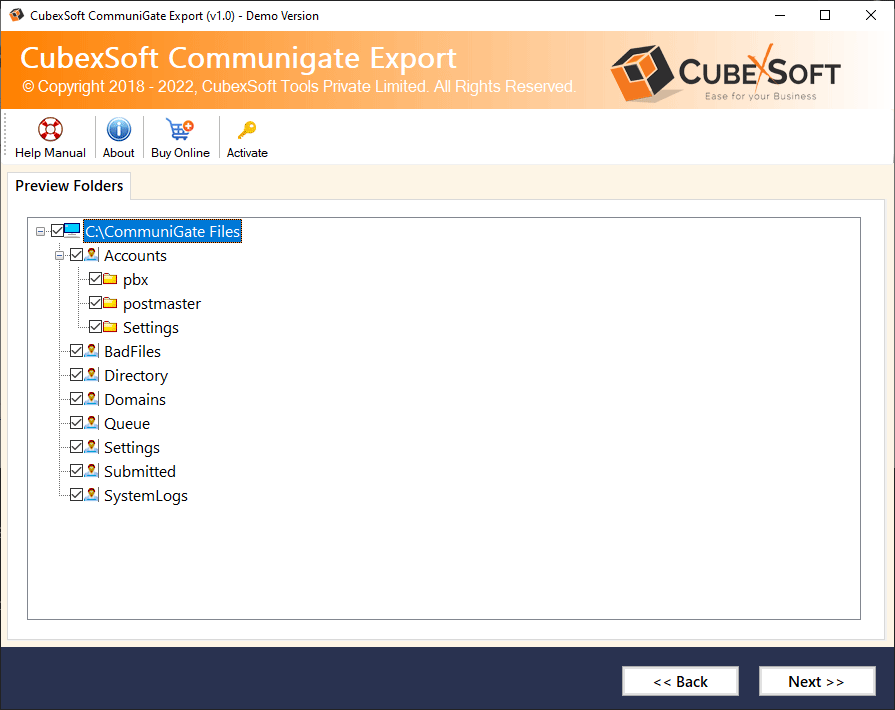The width and height of the screenshot is (895, 710).
Task: Collapse the C:\CommuniGate Files root node
Action: pyautogui.click(x=40, y=231)
